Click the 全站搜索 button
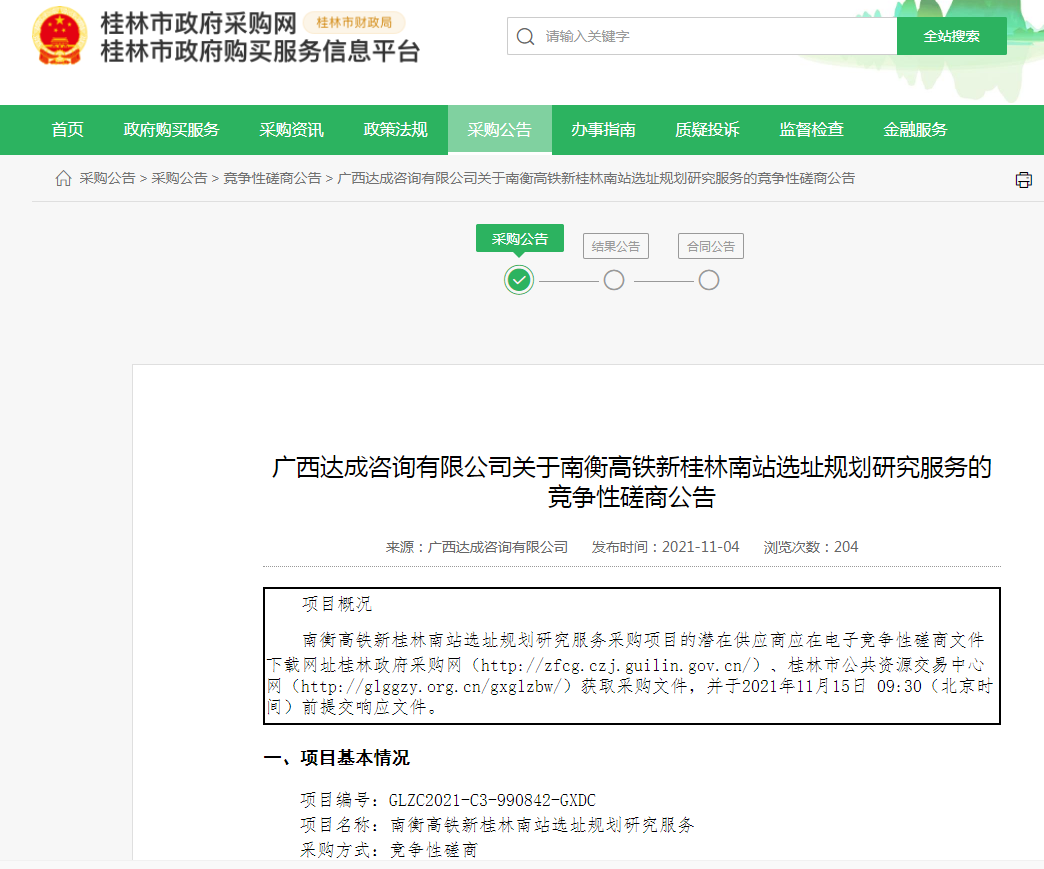This screenshot has height=869, width=1044. click(951, 37)
